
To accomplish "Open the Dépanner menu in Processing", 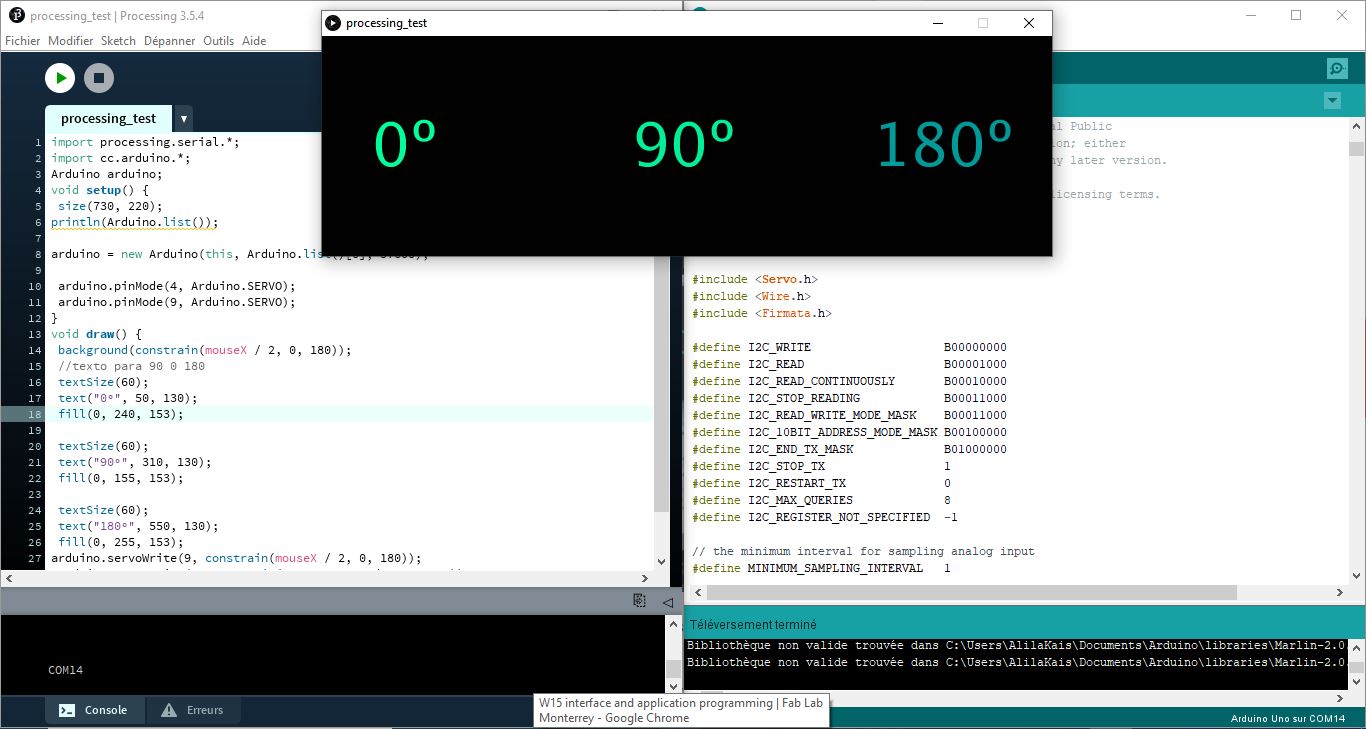I will click(170, 41).
